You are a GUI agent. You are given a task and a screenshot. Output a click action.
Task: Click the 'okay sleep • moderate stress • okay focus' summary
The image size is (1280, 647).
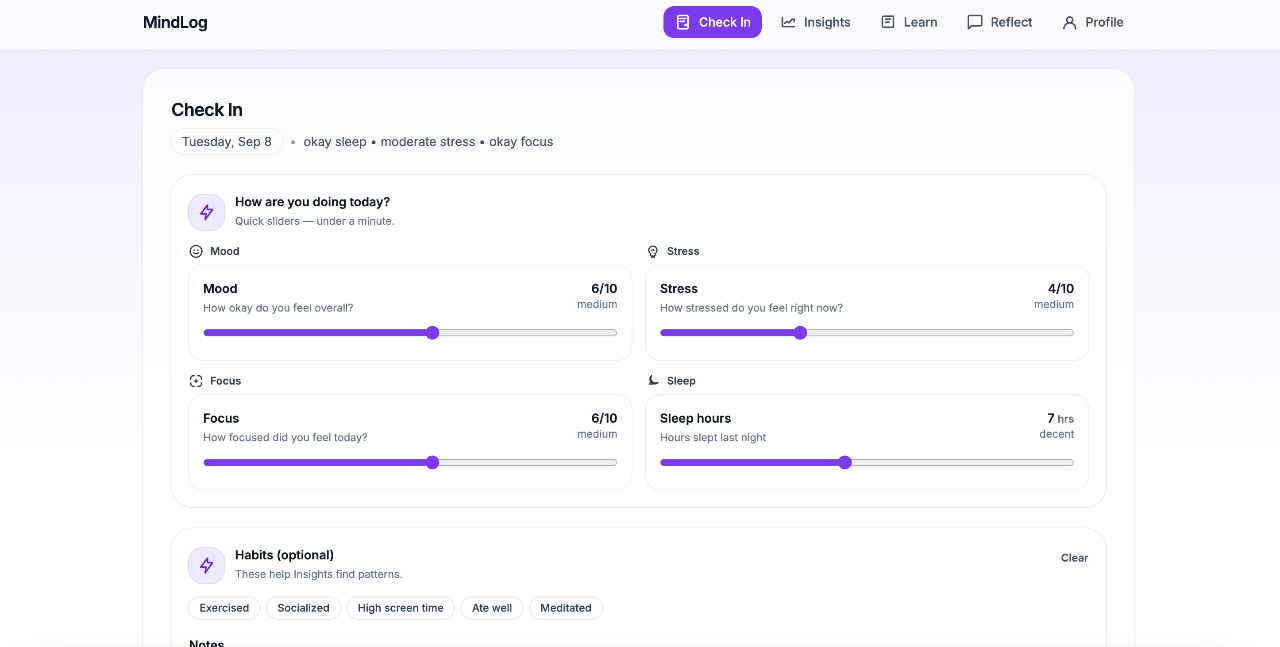pyautogui.click(x=428, y=142)
